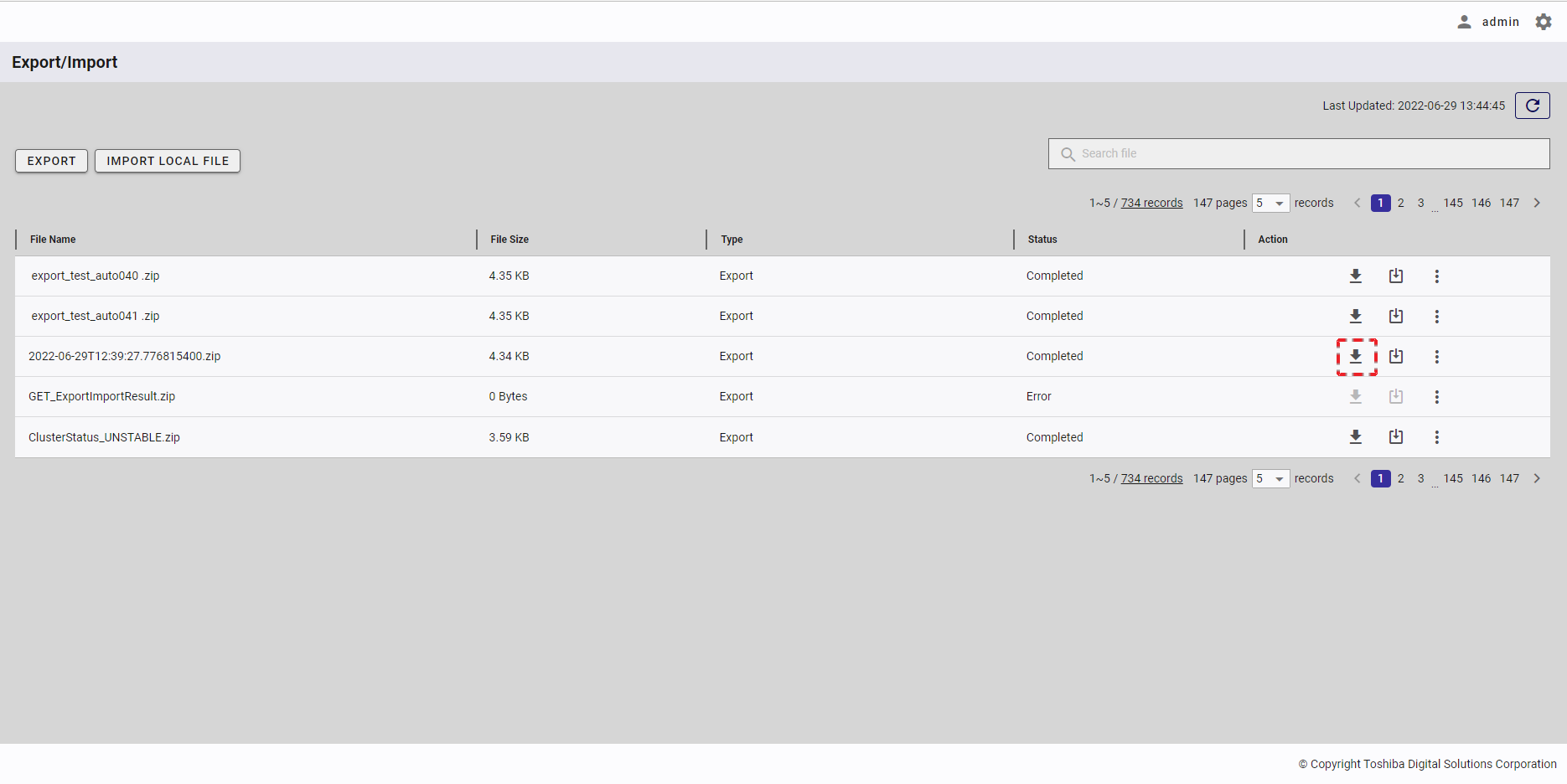The image size is (1567, 784).
Task: Open more options for GET_ExportImportResult.zip
Action: pos(1436,396)
